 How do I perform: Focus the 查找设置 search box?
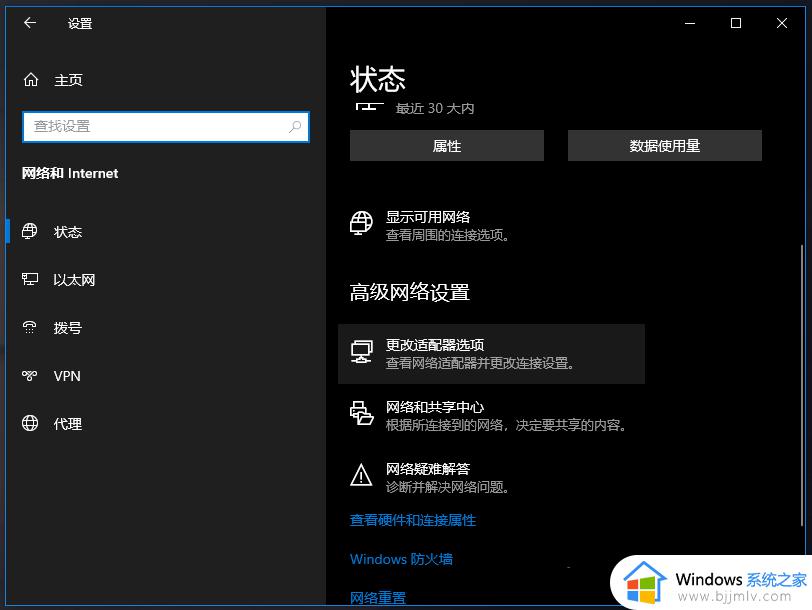(x=155, y=127)
